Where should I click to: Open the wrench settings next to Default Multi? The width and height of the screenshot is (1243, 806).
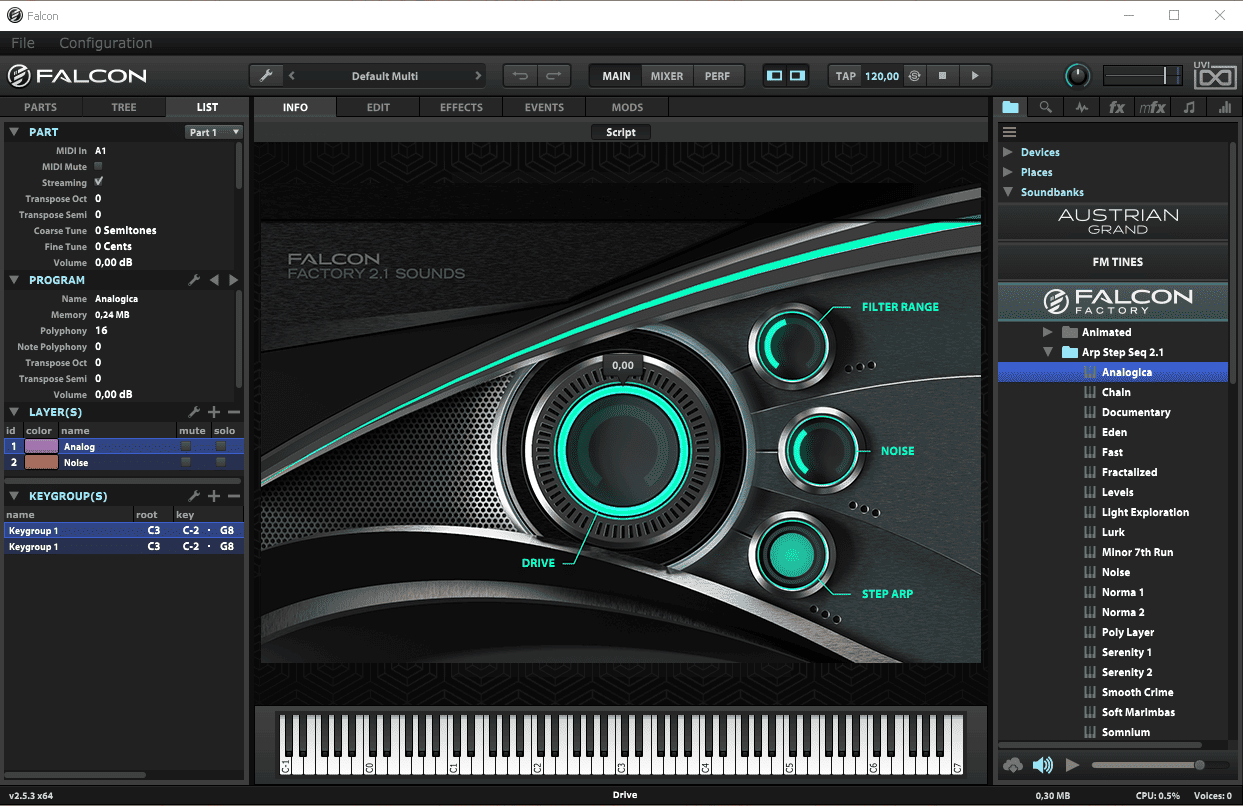click(266, 76)
